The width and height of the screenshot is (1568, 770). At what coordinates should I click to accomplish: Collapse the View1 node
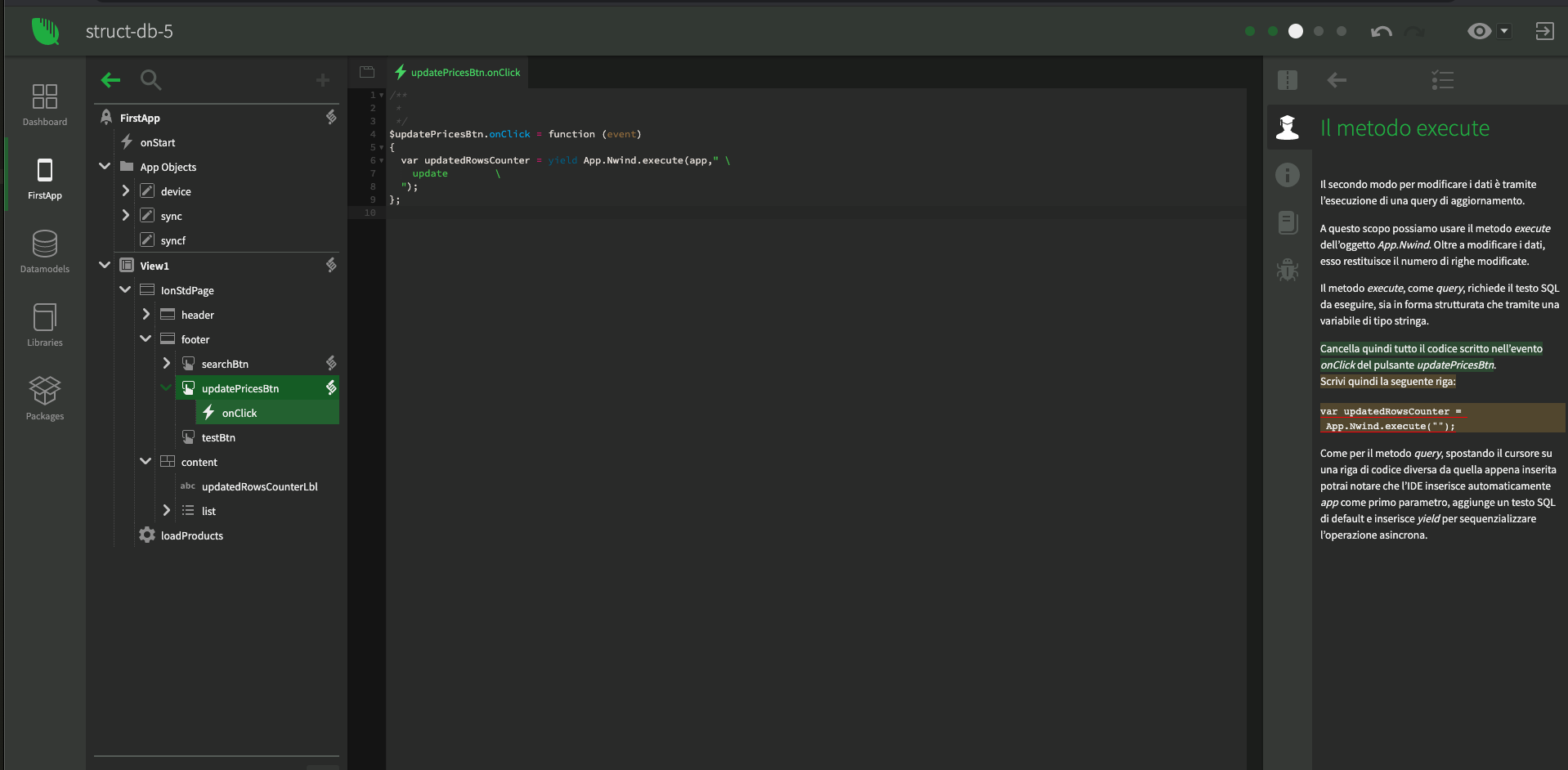tap(105, 265)
